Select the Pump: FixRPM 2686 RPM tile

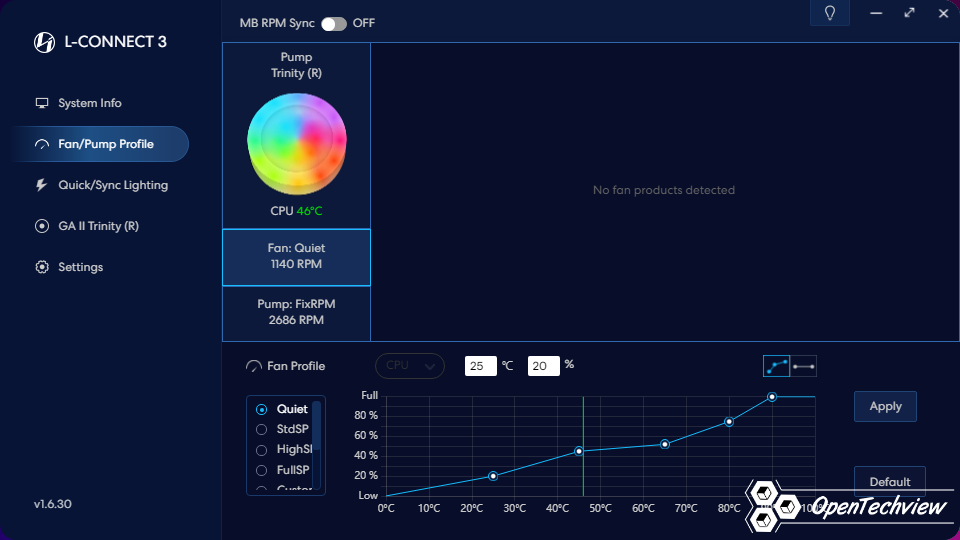pyautogui.click(x=296, y=312)
